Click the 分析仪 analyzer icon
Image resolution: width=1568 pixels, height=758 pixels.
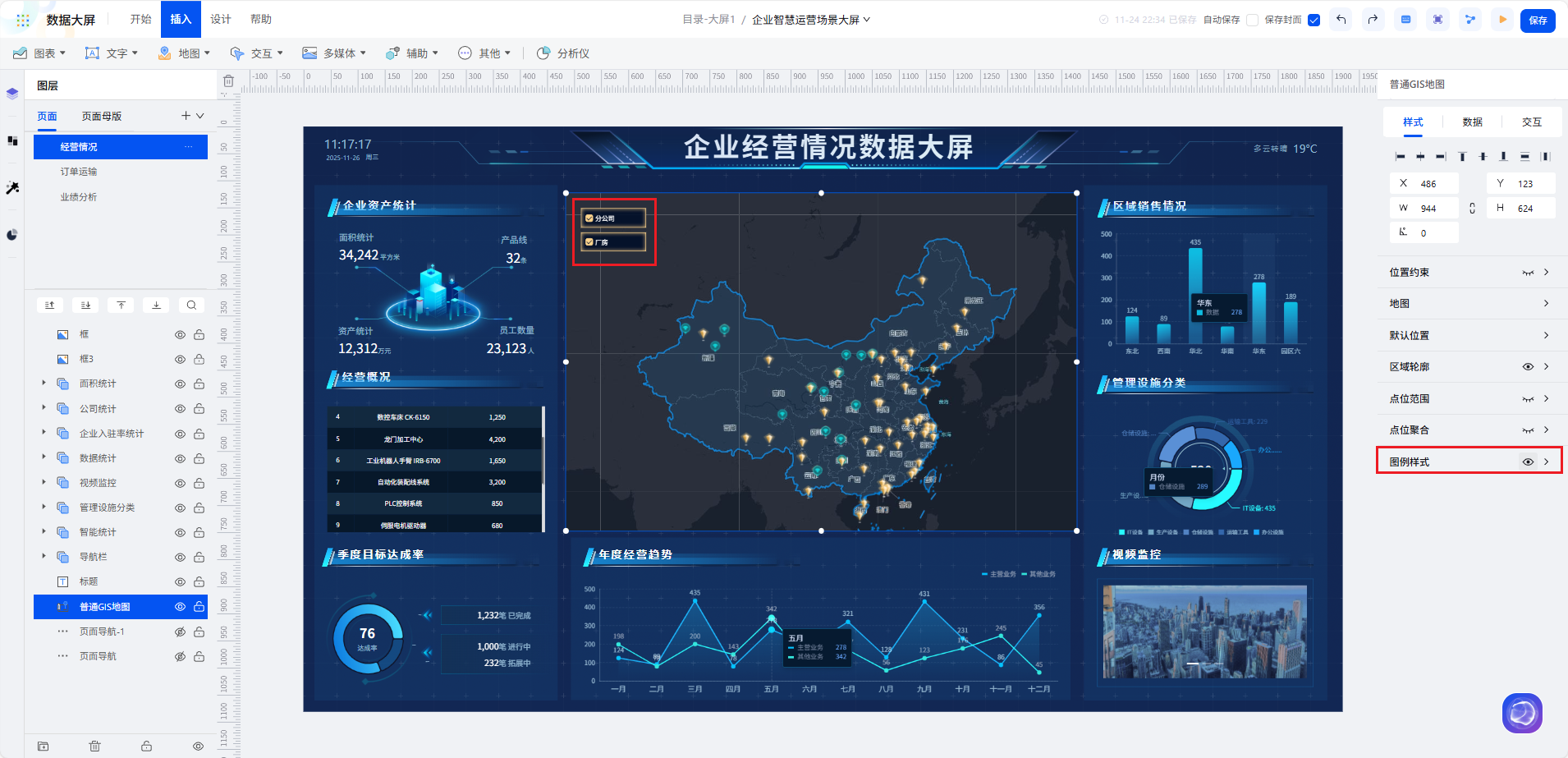point(543,53)
